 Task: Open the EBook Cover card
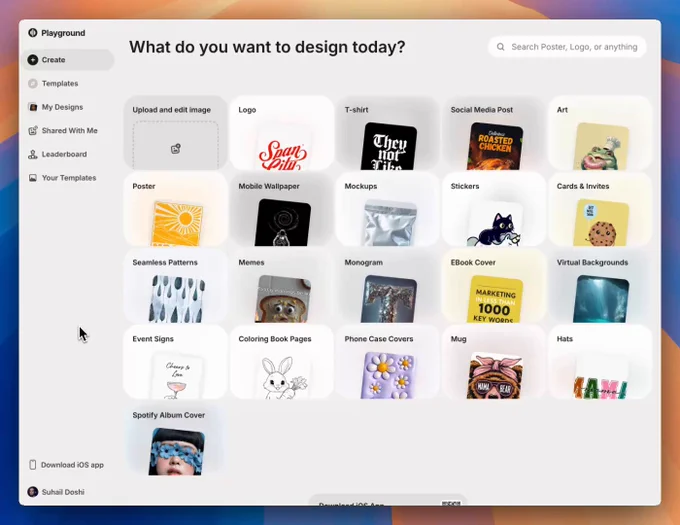point(494,285)
